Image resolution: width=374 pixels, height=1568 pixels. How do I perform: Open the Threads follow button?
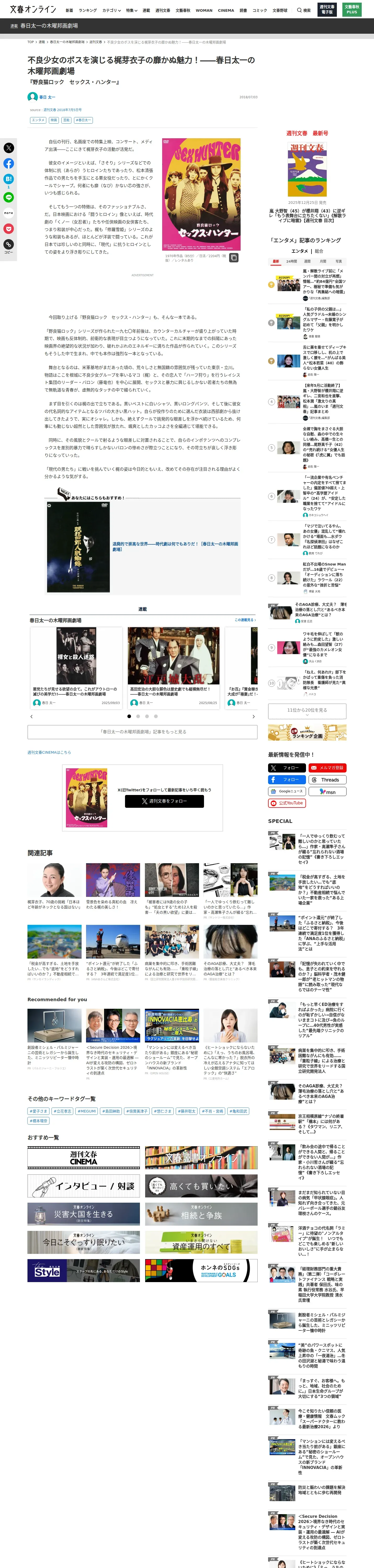(327, 780)
